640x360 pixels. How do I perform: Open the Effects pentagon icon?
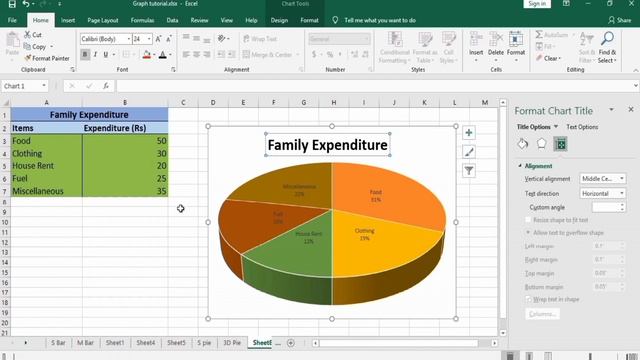541,144
